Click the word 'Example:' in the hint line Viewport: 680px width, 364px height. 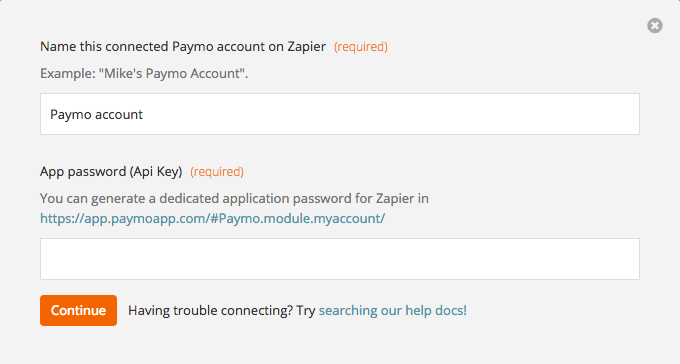68,73
